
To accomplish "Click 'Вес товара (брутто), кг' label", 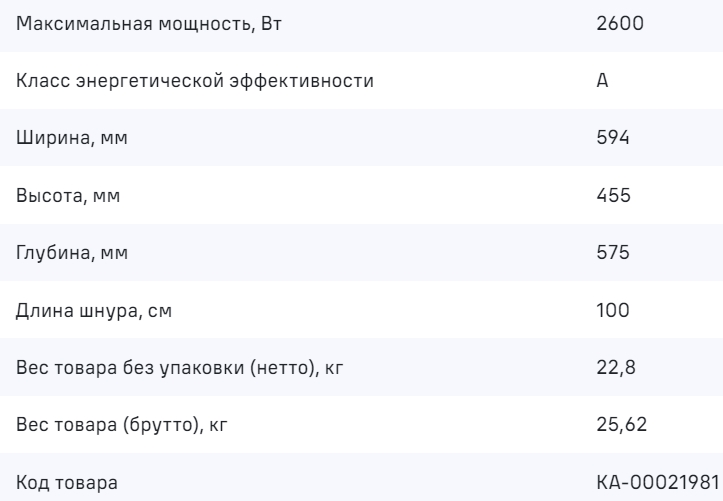I will (129, 426).
